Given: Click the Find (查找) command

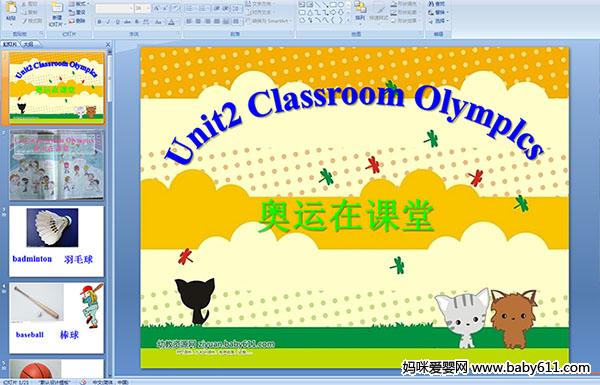Looking at the screenshot, I should click(x=436, y=4).
